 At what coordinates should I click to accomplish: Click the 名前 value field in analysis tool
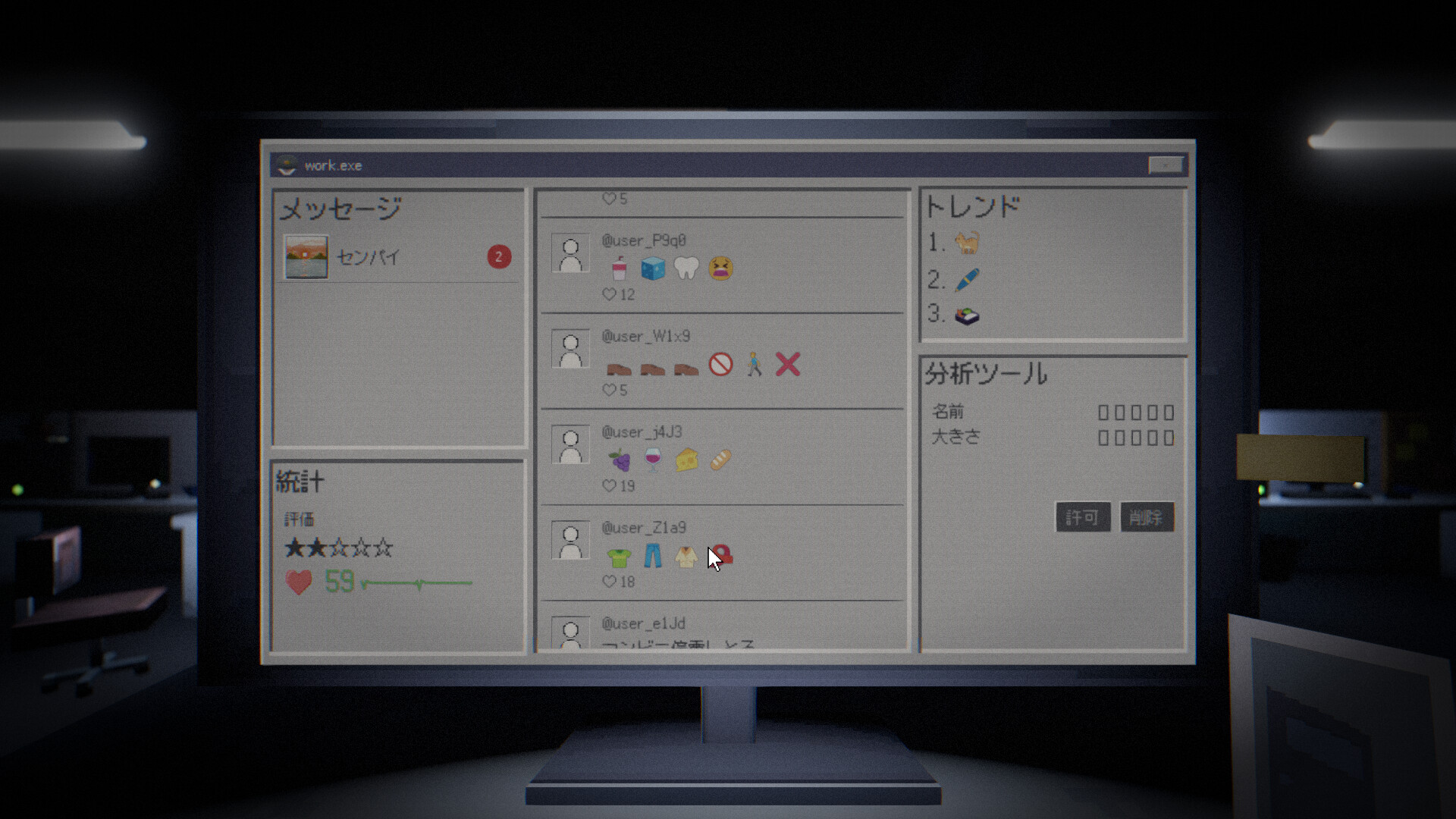point(1136,413)
